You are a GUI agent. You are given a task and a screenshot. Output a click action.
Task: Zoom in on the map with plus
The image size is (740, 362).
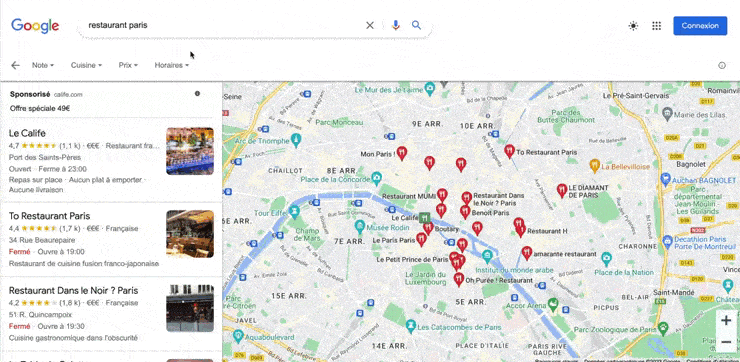[726, 320]
